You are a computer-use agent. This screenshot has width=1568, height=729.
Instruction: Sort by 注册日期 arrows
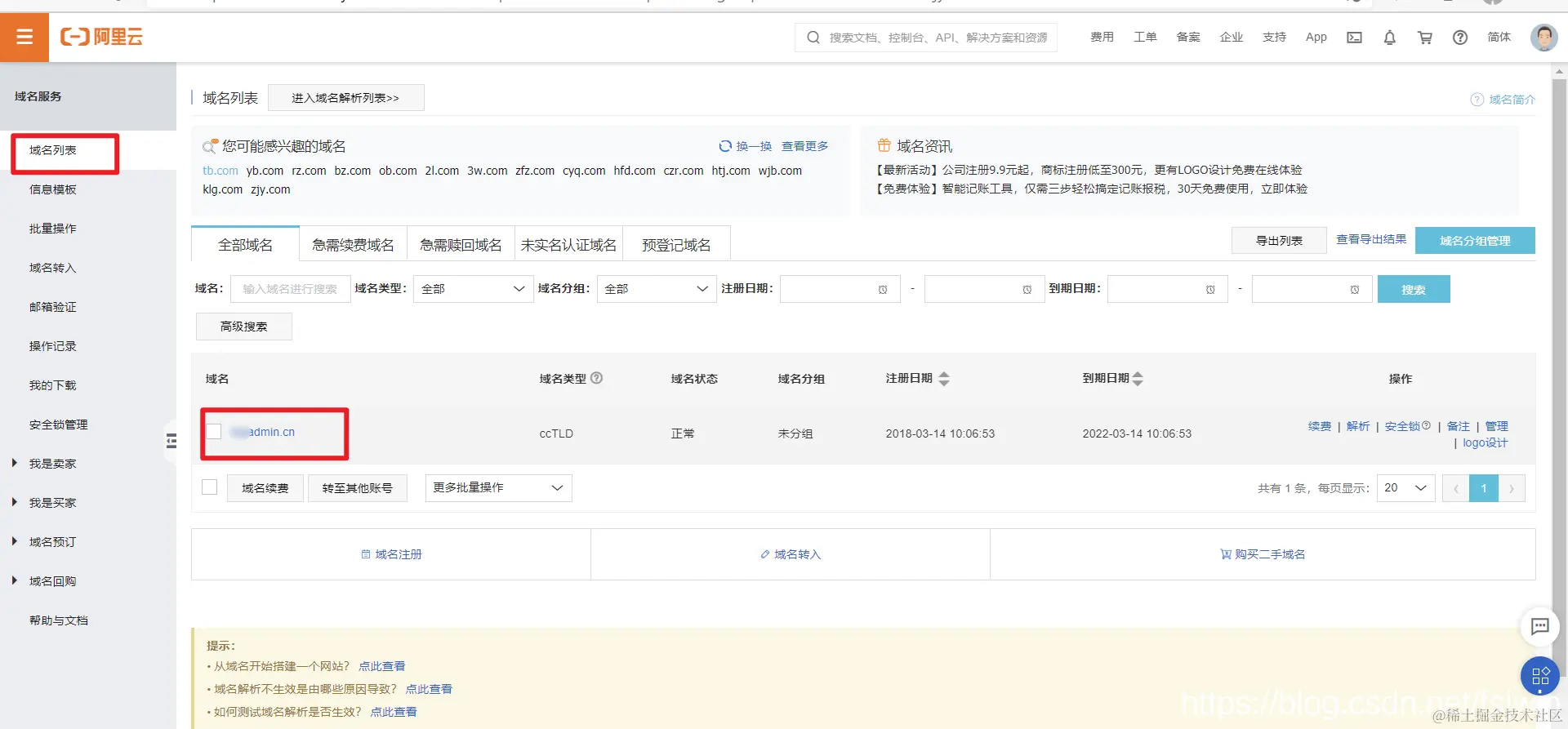click(944, 379)
